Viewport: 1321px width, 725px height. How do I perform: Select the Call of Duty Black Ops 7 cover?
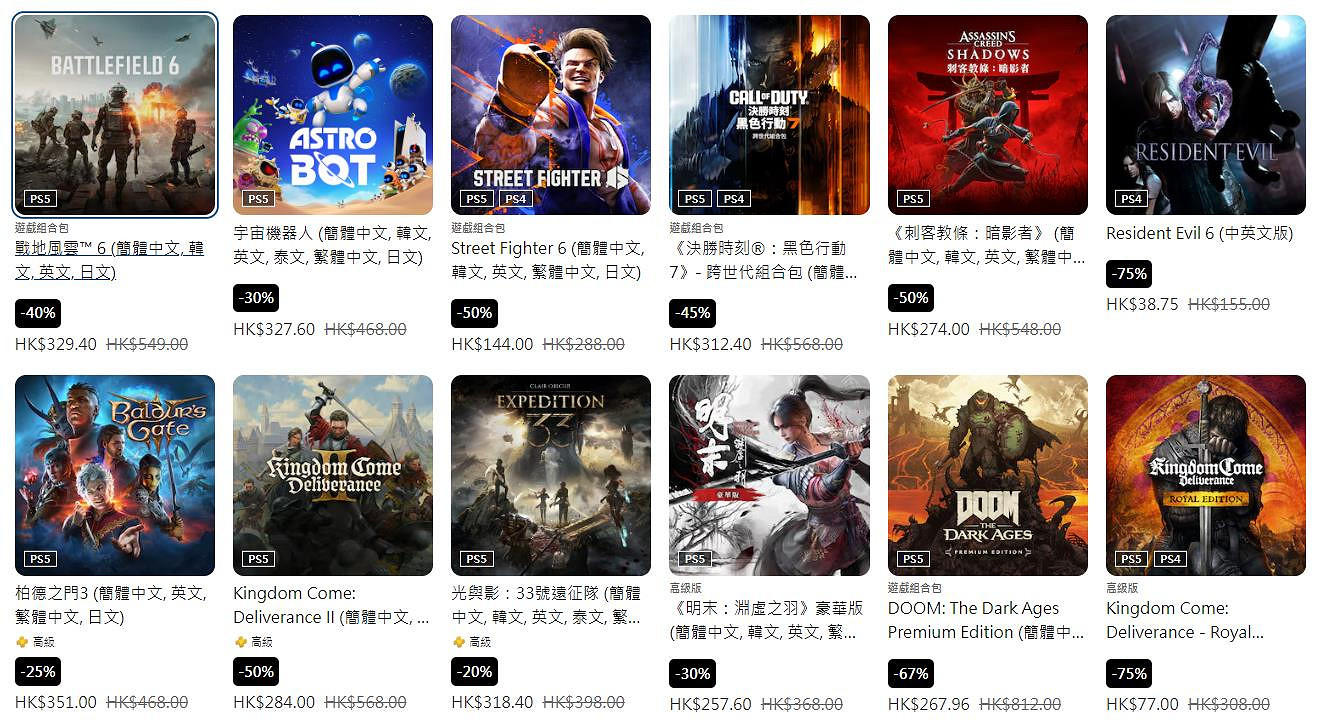pyautogui.click(x=770, y=115)
